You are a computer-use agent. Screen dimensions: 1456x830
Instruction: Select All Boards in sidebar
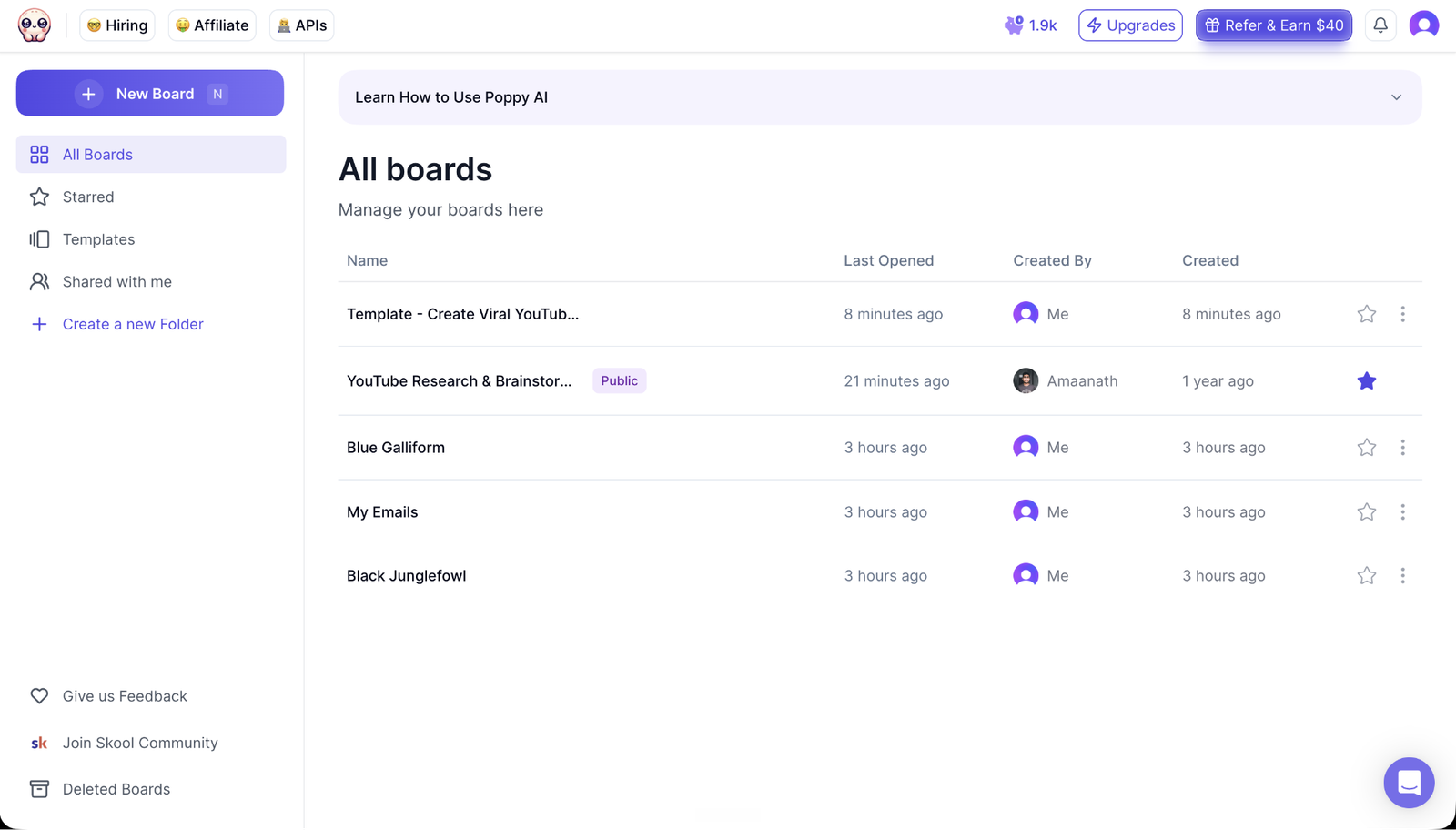(151, 155)
